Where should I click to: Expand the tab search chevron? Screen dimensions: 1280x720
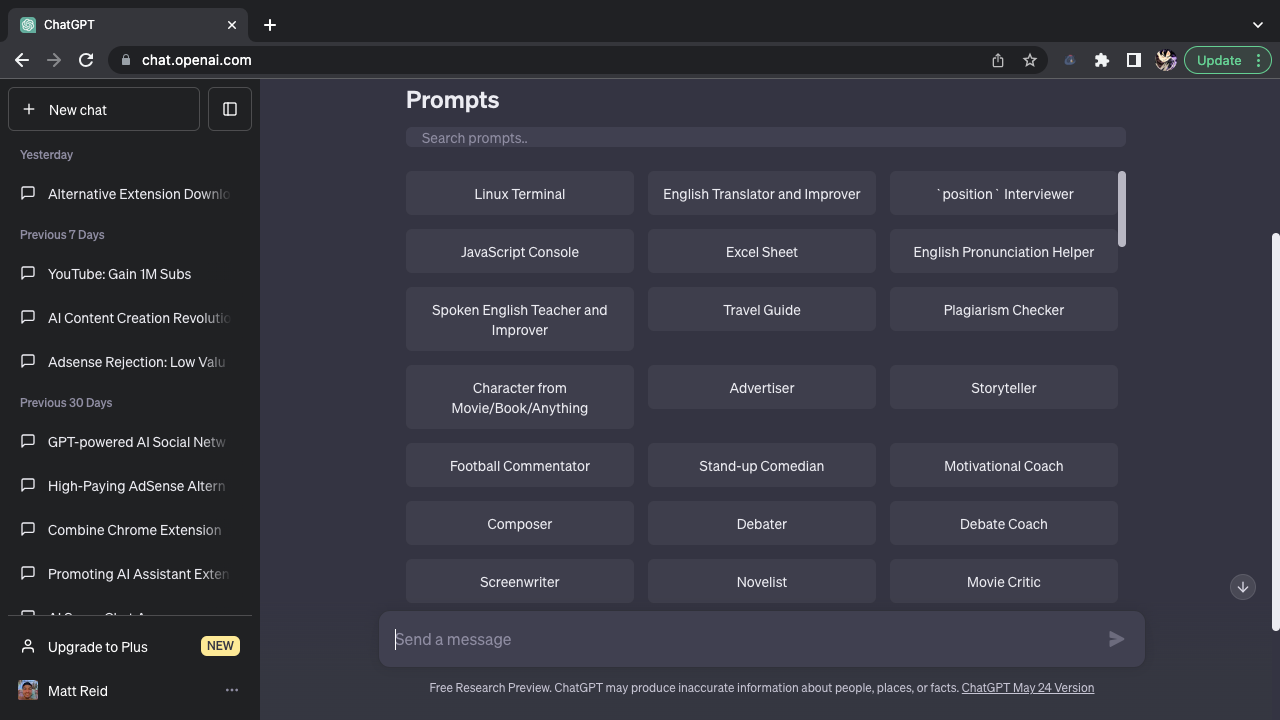[1258, 24]
